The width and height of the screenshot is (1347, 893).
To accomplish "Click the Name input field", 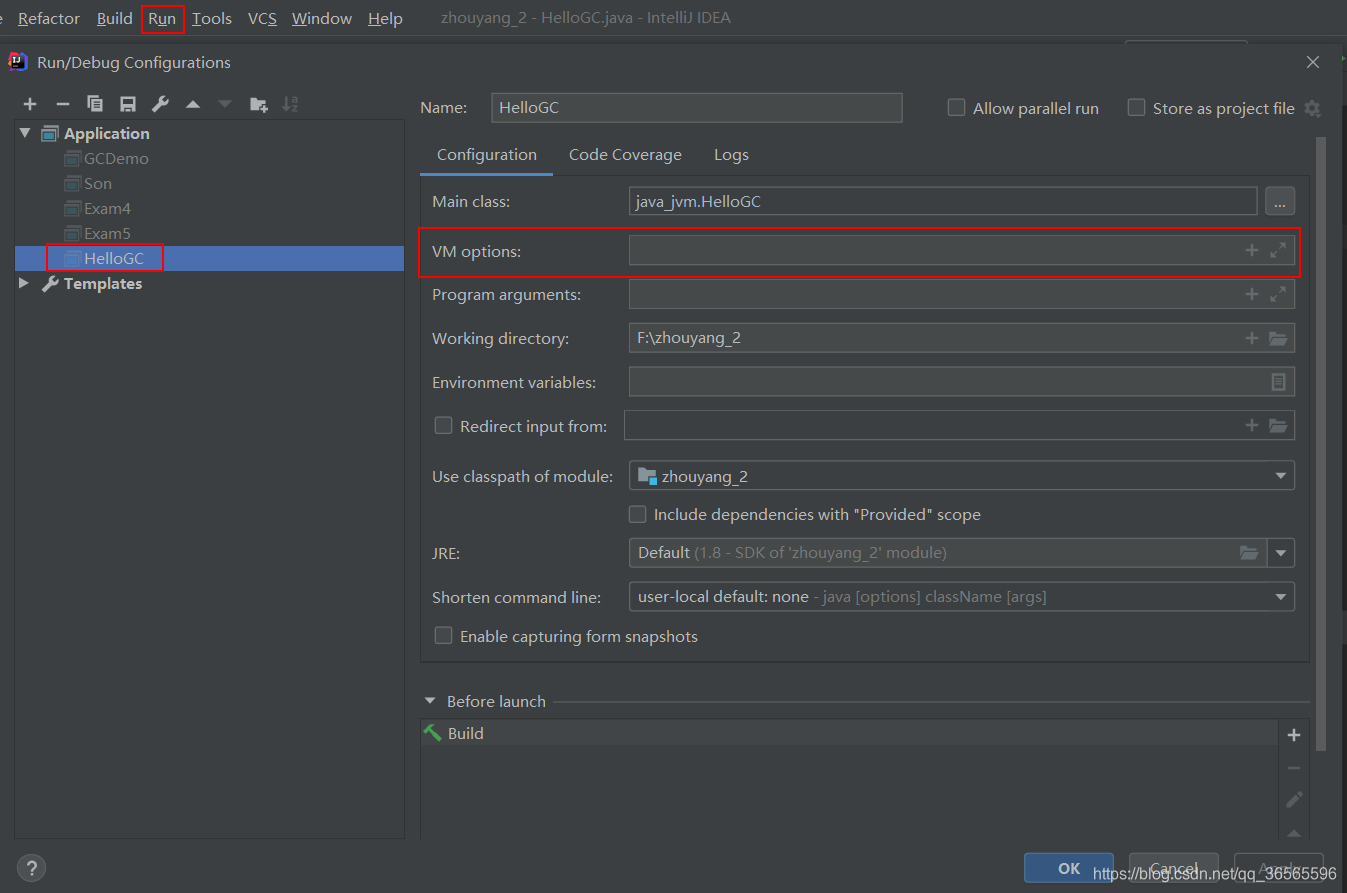I will pyautogui.click(x=697, y=108).
